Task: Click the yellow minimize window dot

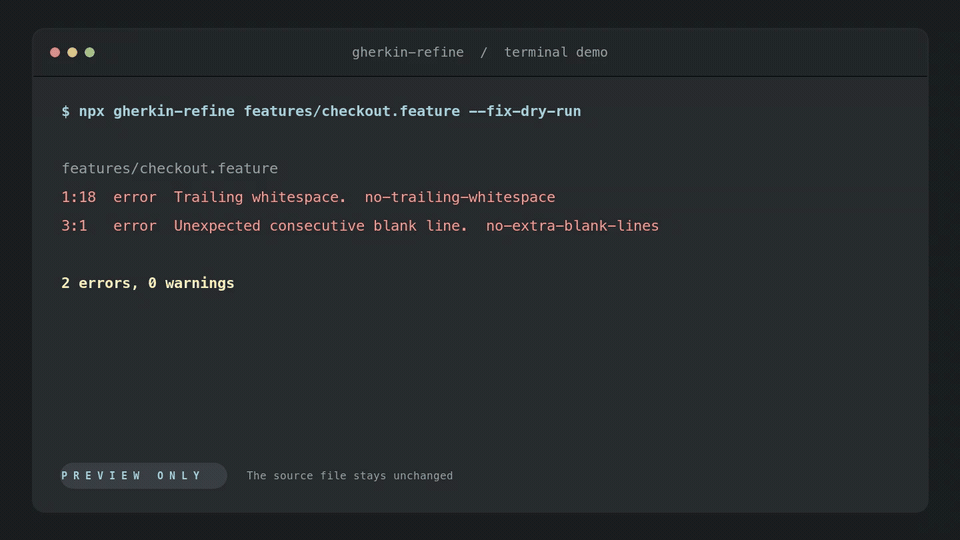Action: 72,53
